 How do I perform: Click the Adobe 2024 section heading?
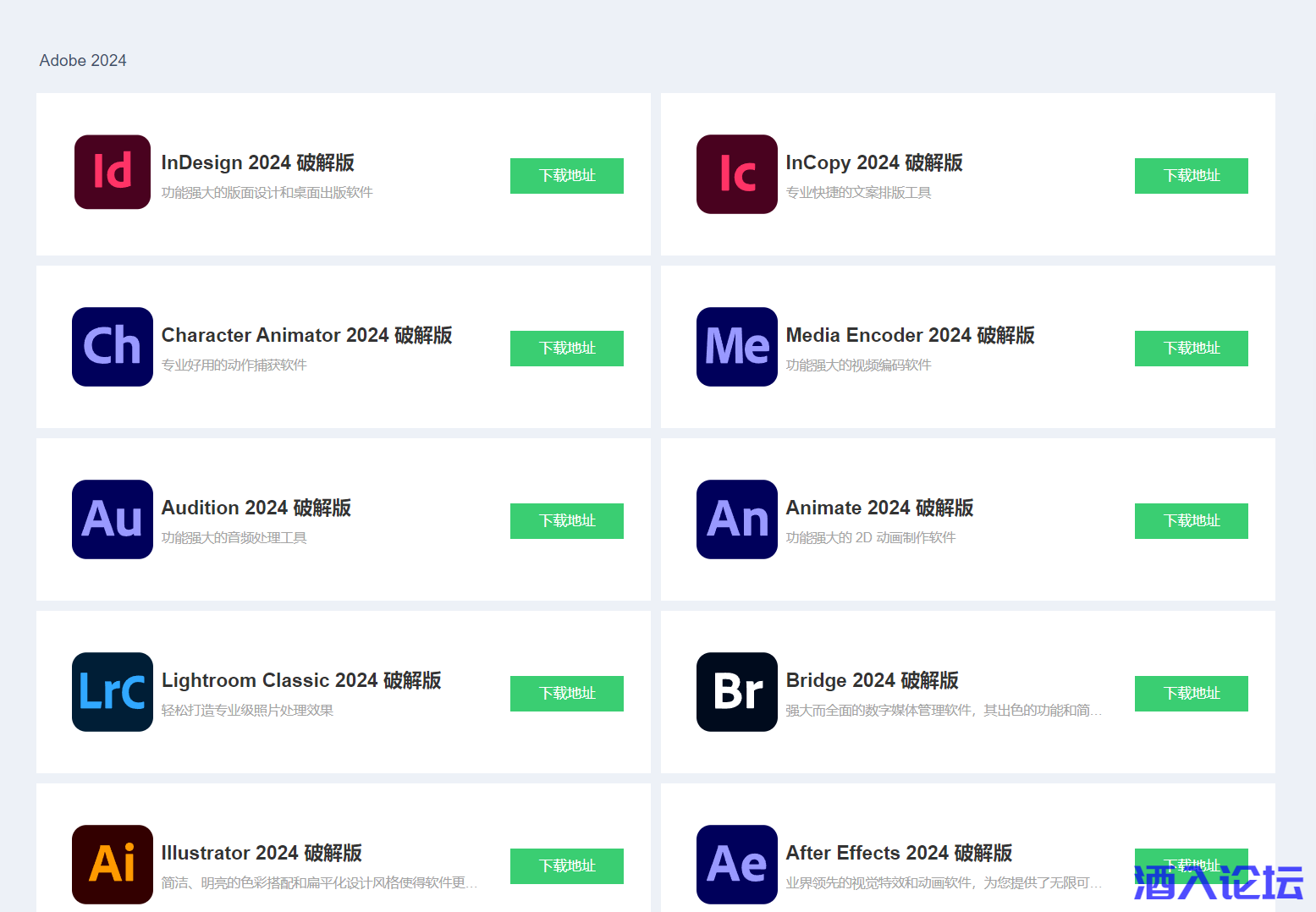pos(83,61)
